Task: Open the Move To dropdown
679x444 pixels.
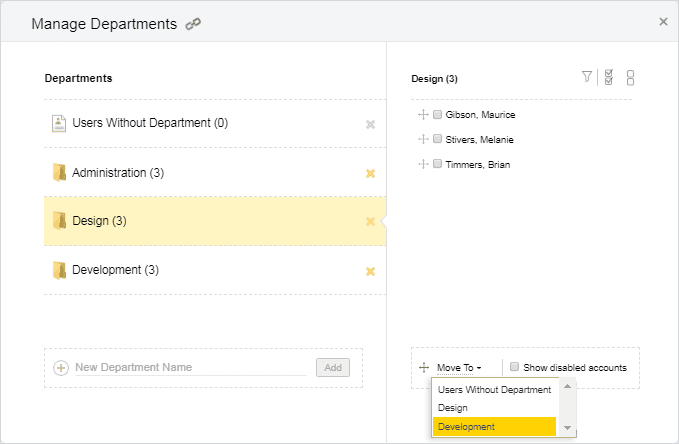Action: tap(459, 368)
